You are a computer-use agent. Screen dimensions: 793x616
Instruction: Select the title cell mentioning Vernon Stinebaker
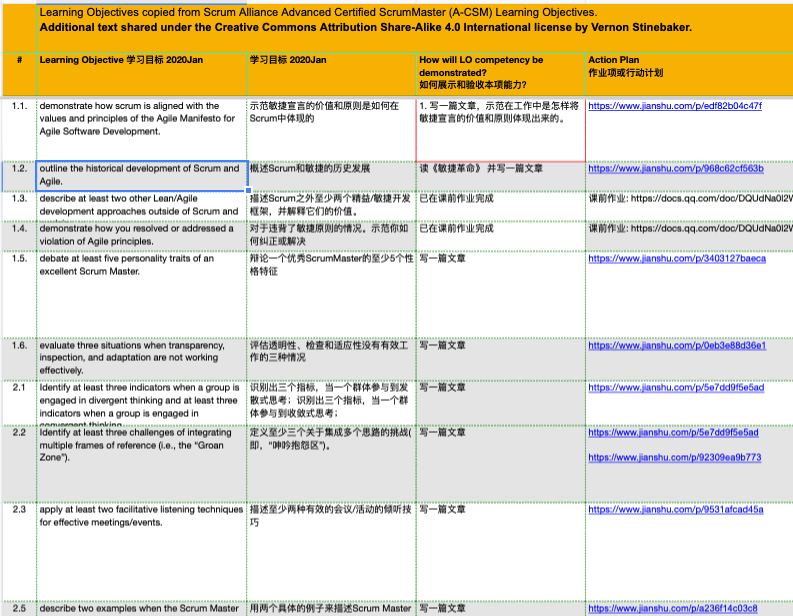415,28
